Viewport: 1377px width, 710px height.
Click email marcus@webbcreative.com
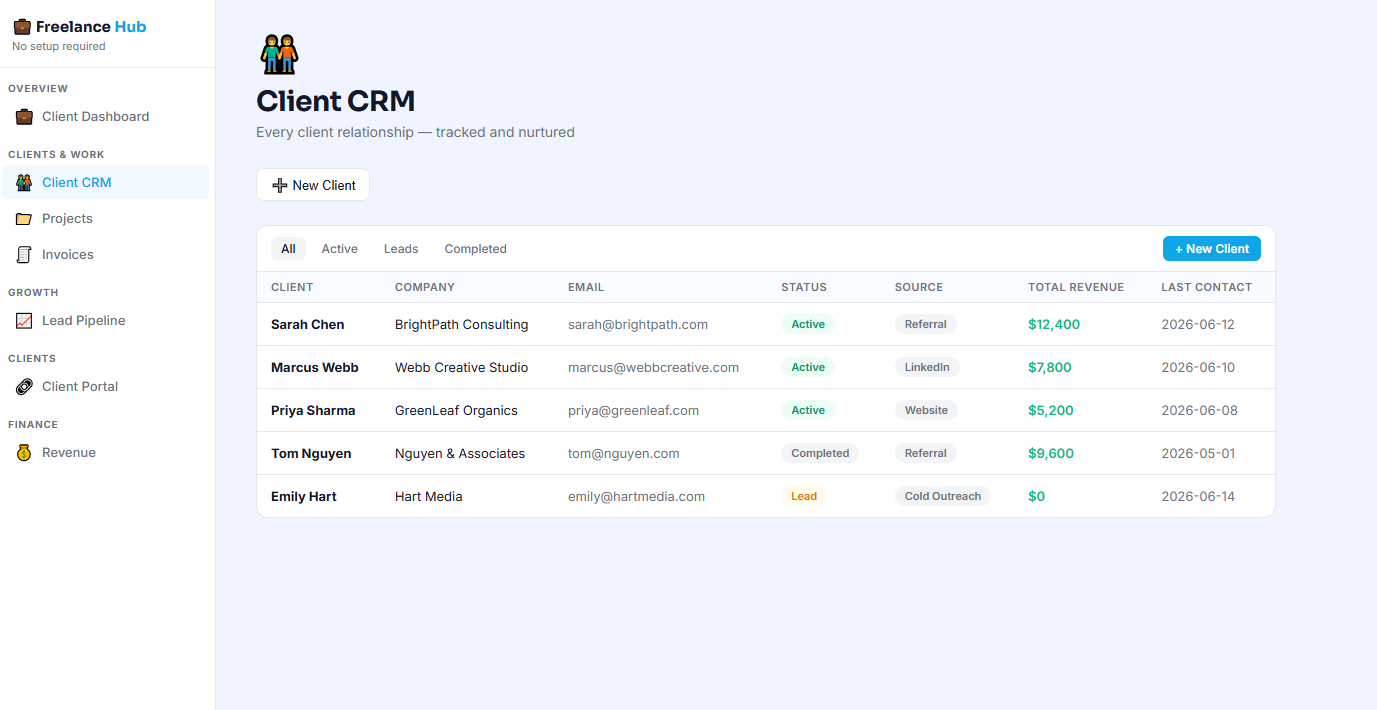point(654,367)
